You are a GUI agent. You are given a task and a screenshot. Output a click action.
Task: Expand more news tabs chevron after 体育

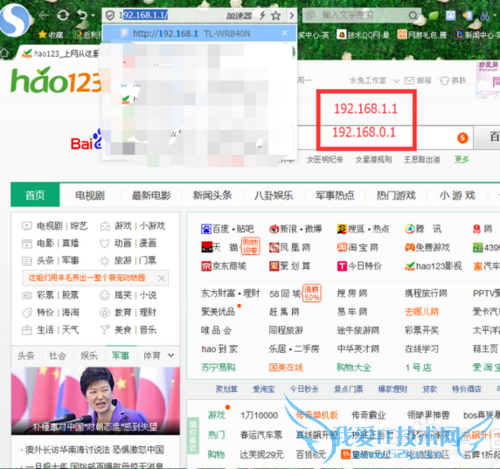[x=171, y=355]
